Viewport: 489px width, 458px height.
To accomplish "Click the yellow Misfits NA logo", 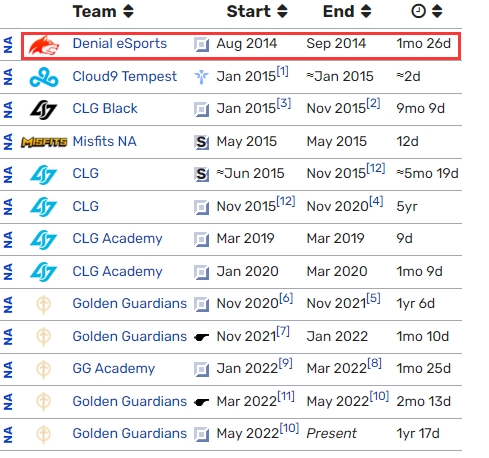I will click(44, 142).
